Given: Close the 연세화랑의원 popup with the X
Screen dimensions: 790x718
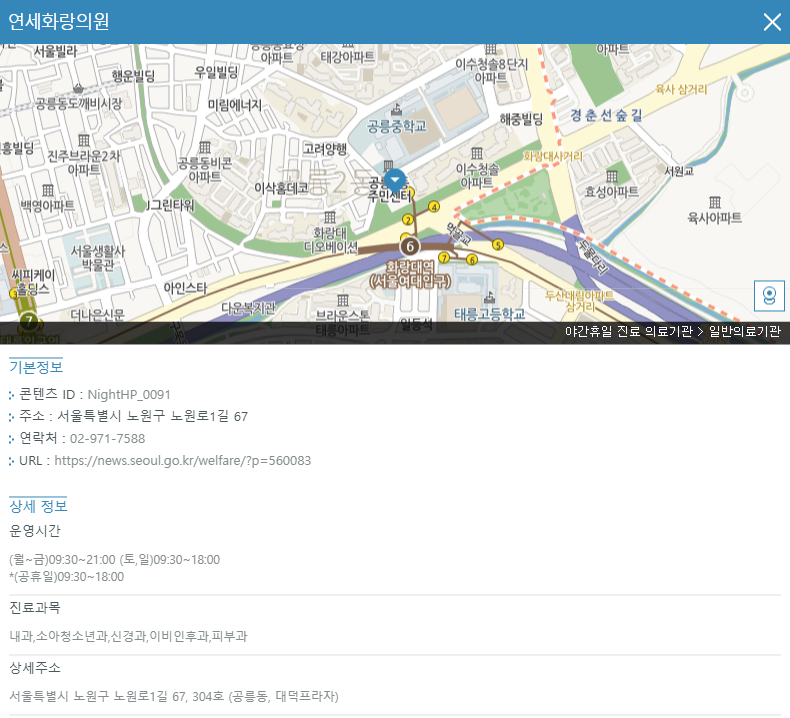Looking at the screenshot, I should coord(772,22).
